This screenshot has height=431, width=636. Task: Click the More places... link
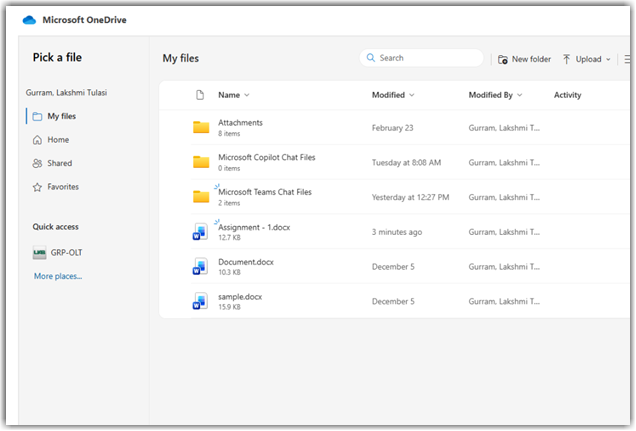tap(58, 276)
